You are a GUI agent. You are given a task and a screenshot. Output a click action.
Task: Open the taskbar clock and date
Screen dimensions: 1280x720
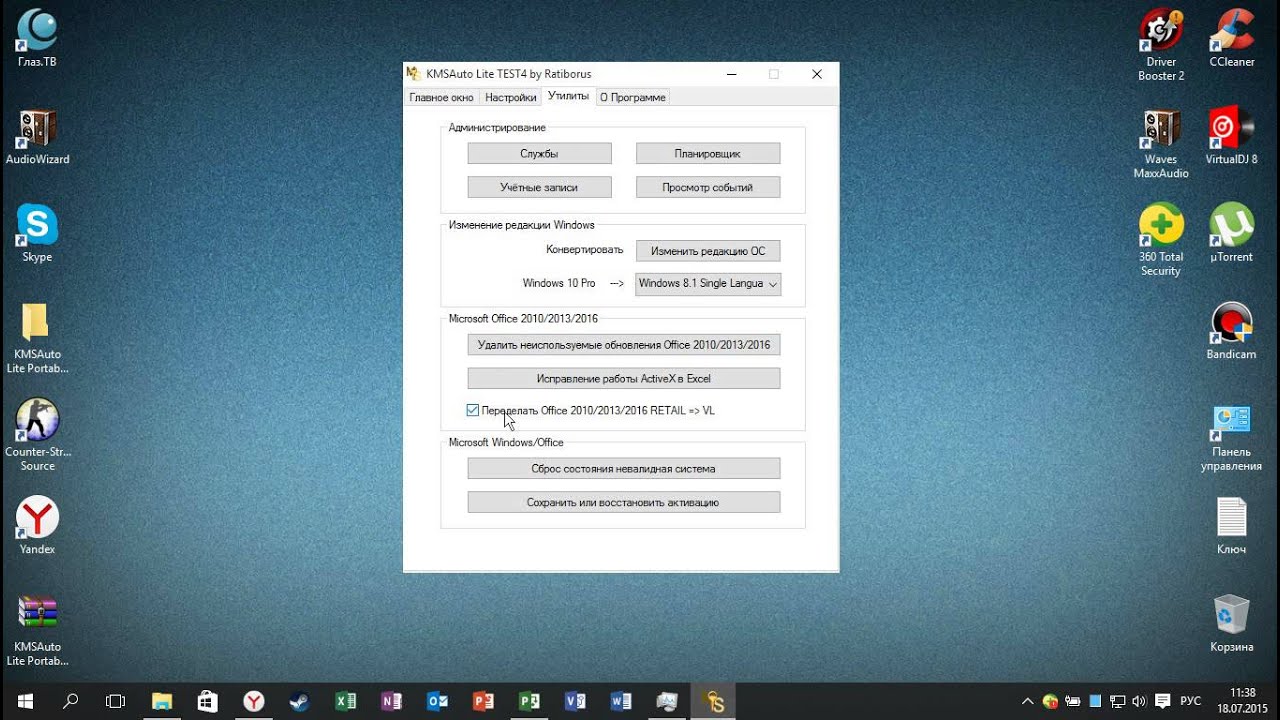pos(1243,700)
